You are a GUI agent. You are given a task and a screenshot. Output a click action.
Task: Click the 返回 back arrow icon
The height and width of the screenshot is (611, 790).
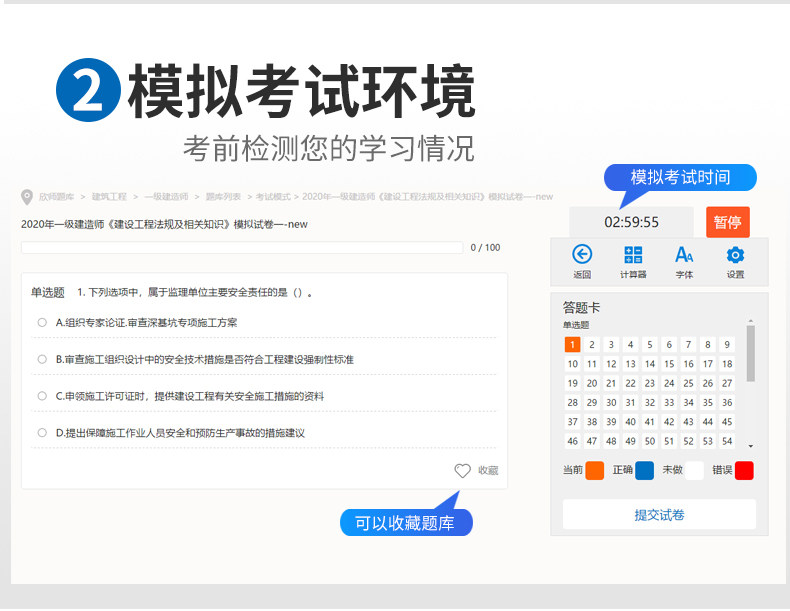pos(582,254)
